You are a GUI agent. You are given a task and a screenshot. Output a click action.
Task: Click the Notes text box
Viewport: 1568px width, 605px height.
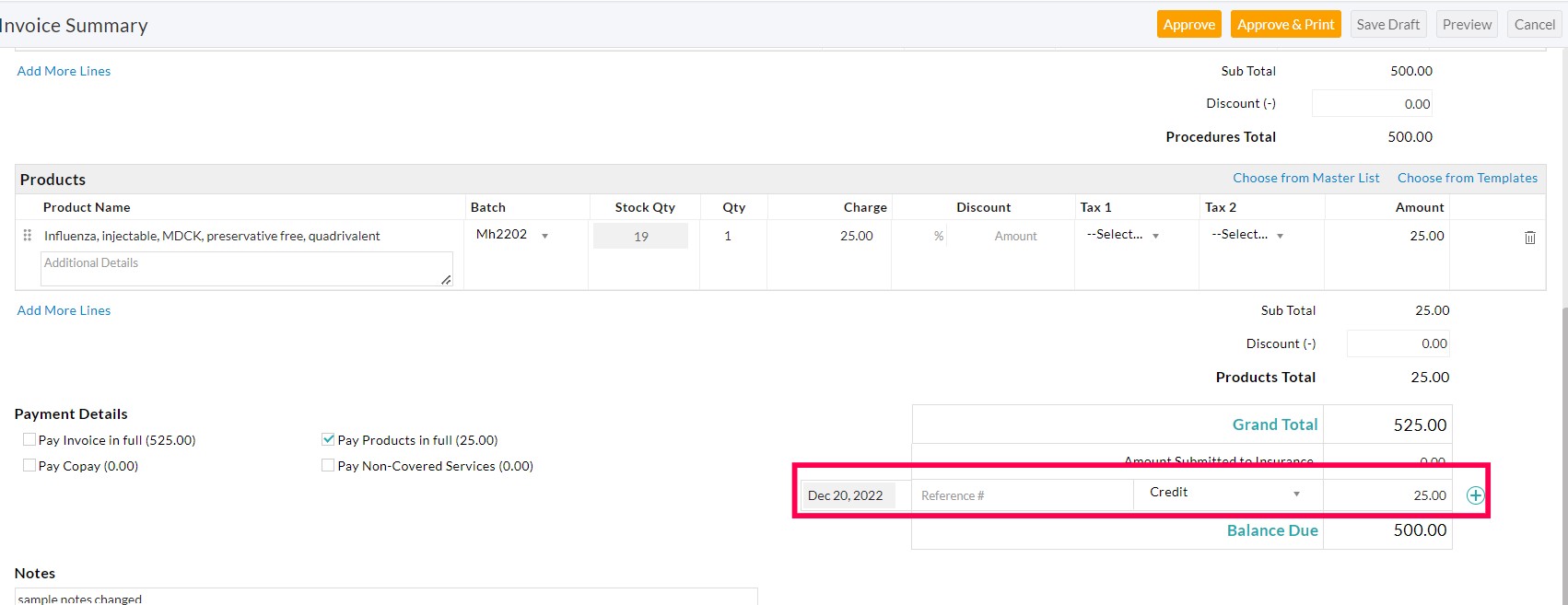[x=386, y=597]
